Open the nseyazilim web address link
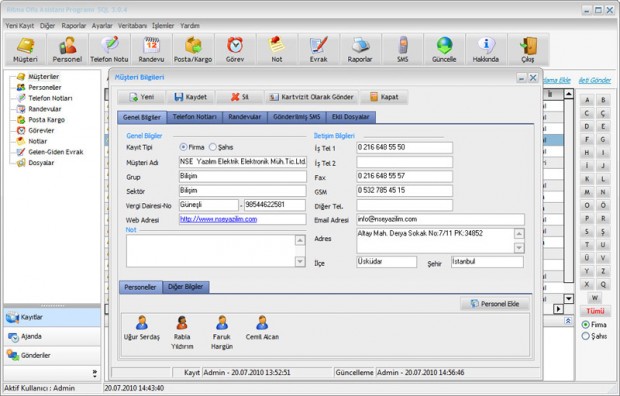The height and width of the screenshot is (396, 620). tap(218, 219)
